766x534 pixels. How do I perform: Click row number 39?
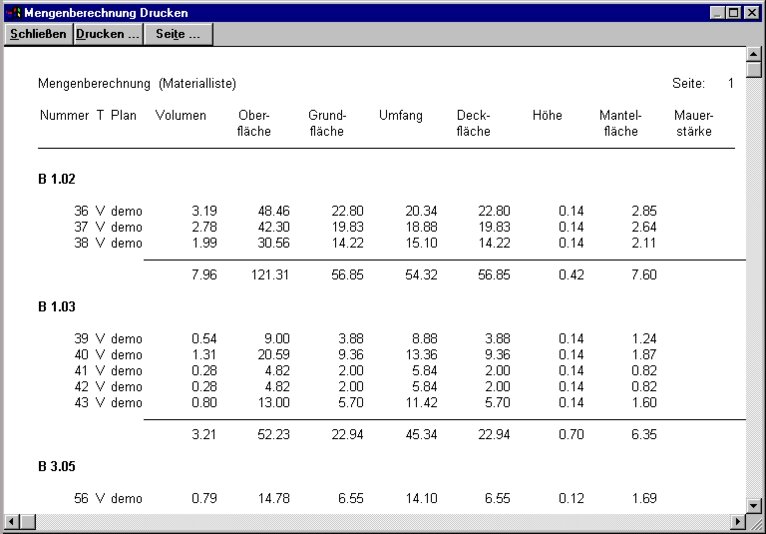point(81,339)
